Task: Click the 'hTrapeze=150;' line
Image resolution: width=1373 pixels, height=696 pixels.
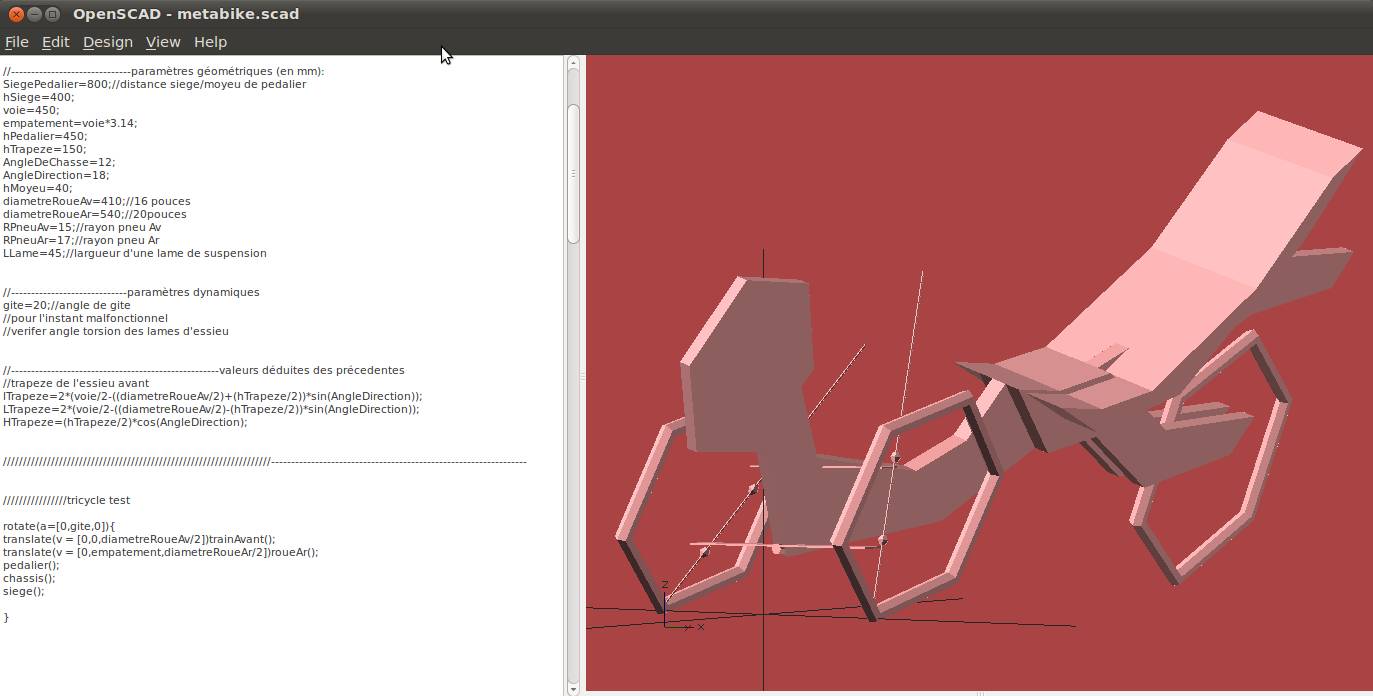Action: [x=44, y=149]
